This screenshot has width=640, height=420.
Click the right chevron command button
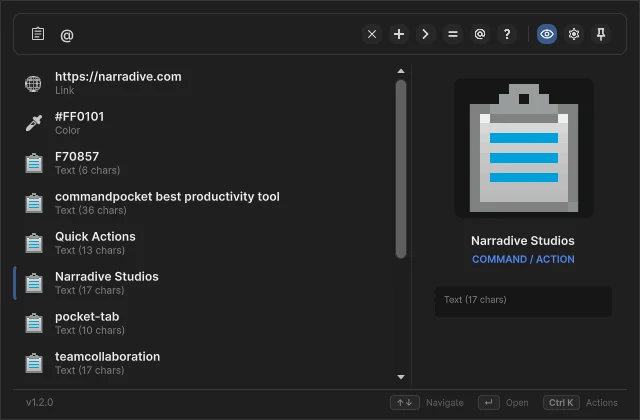(426, 34)
